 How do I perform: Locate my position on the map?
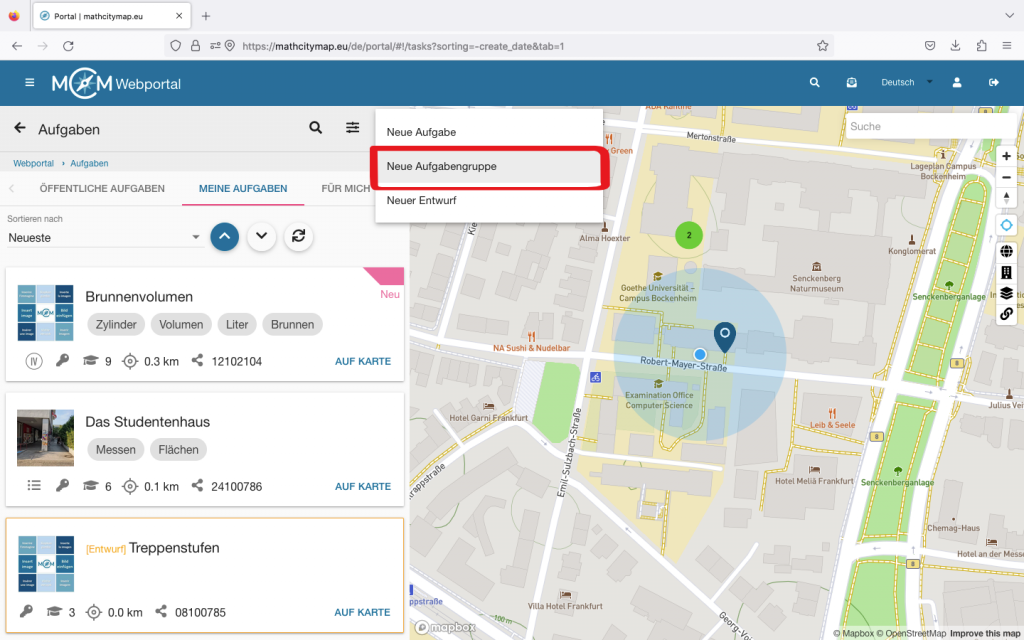(1007, 225)
